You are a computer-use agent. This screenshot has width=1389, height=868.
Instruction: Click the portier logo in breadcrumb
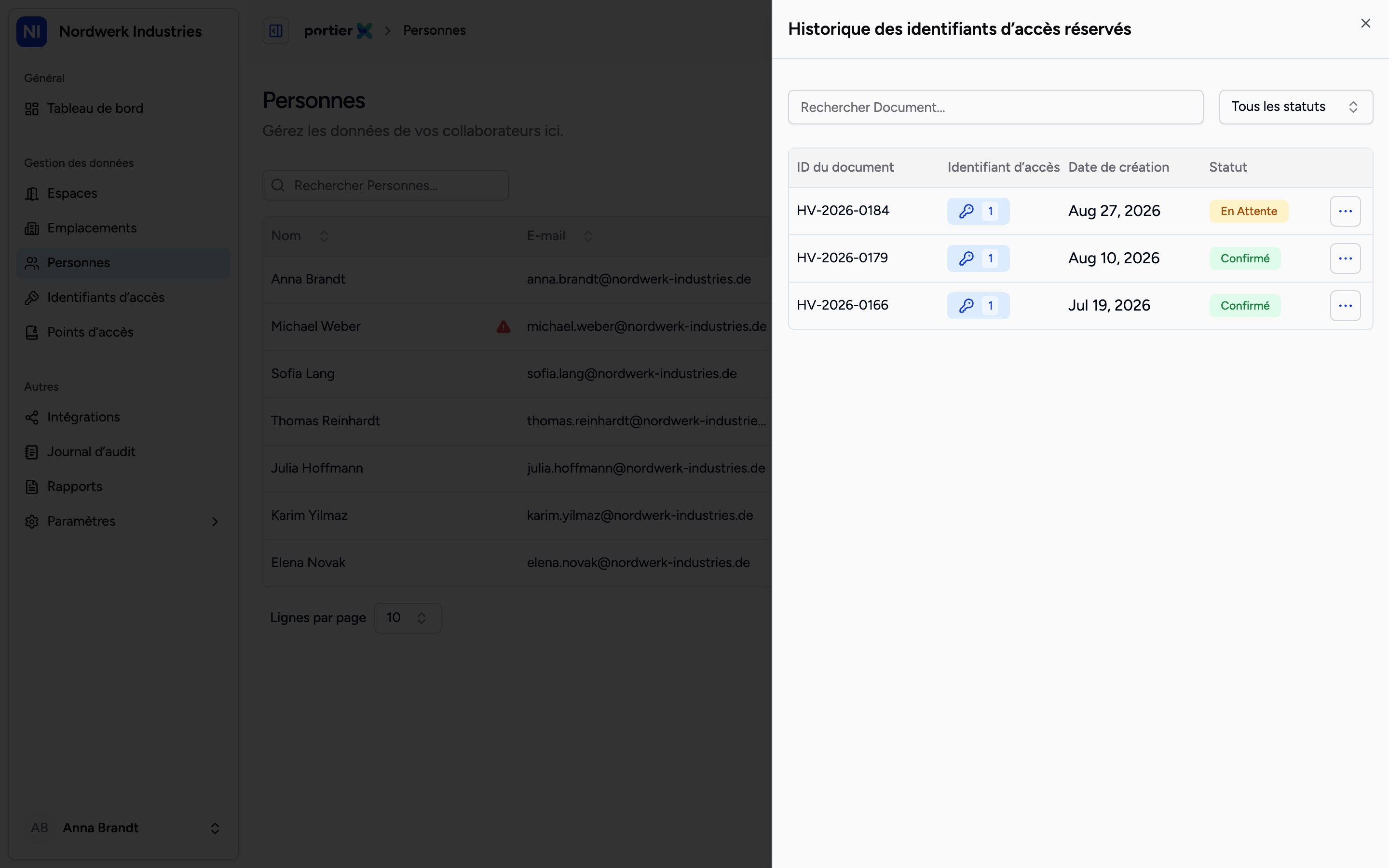pos(338,30)
